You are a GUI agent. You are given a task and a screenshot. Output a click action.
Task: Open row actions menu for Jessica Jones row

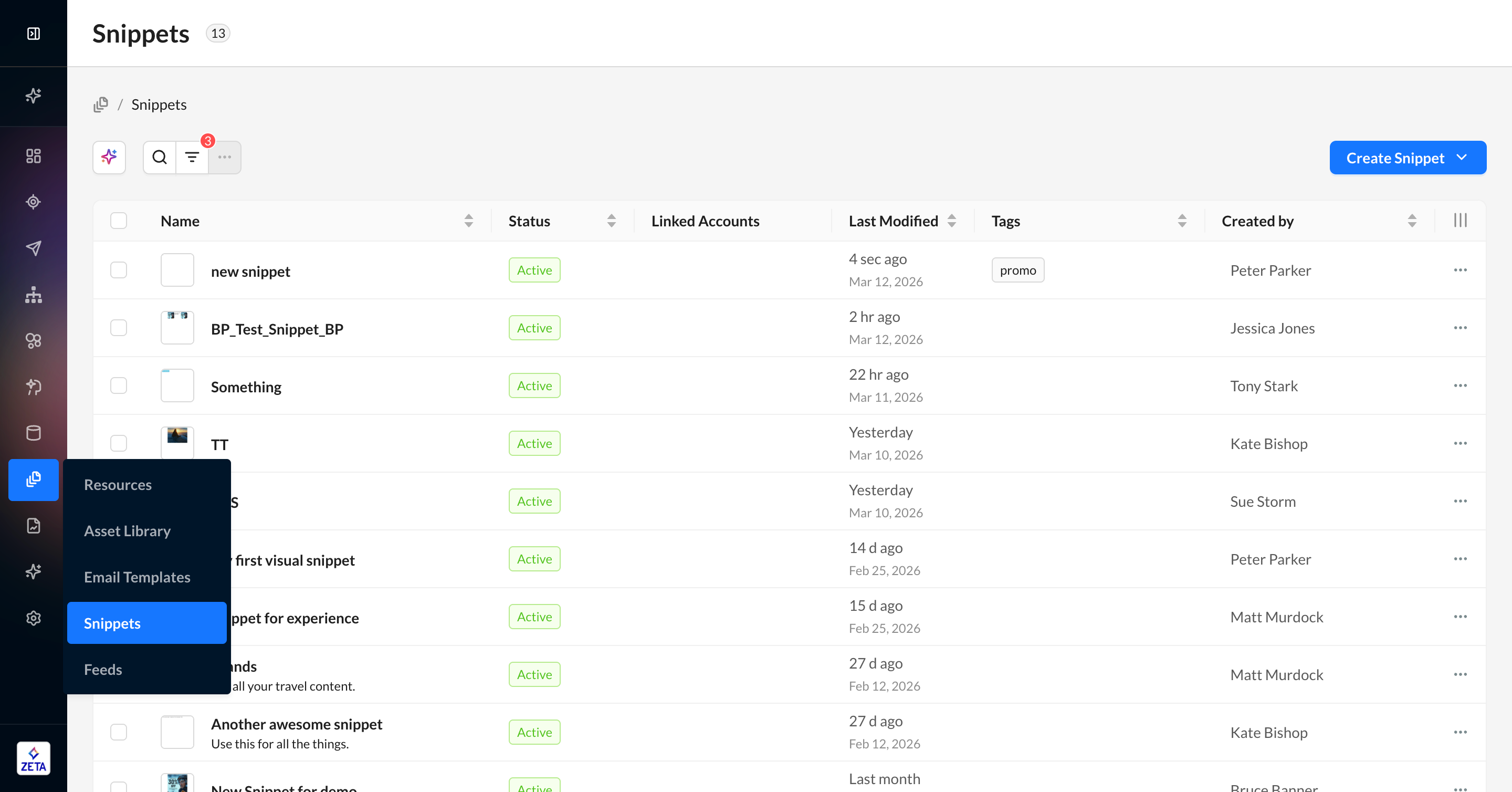click(x=1459, y=328)
